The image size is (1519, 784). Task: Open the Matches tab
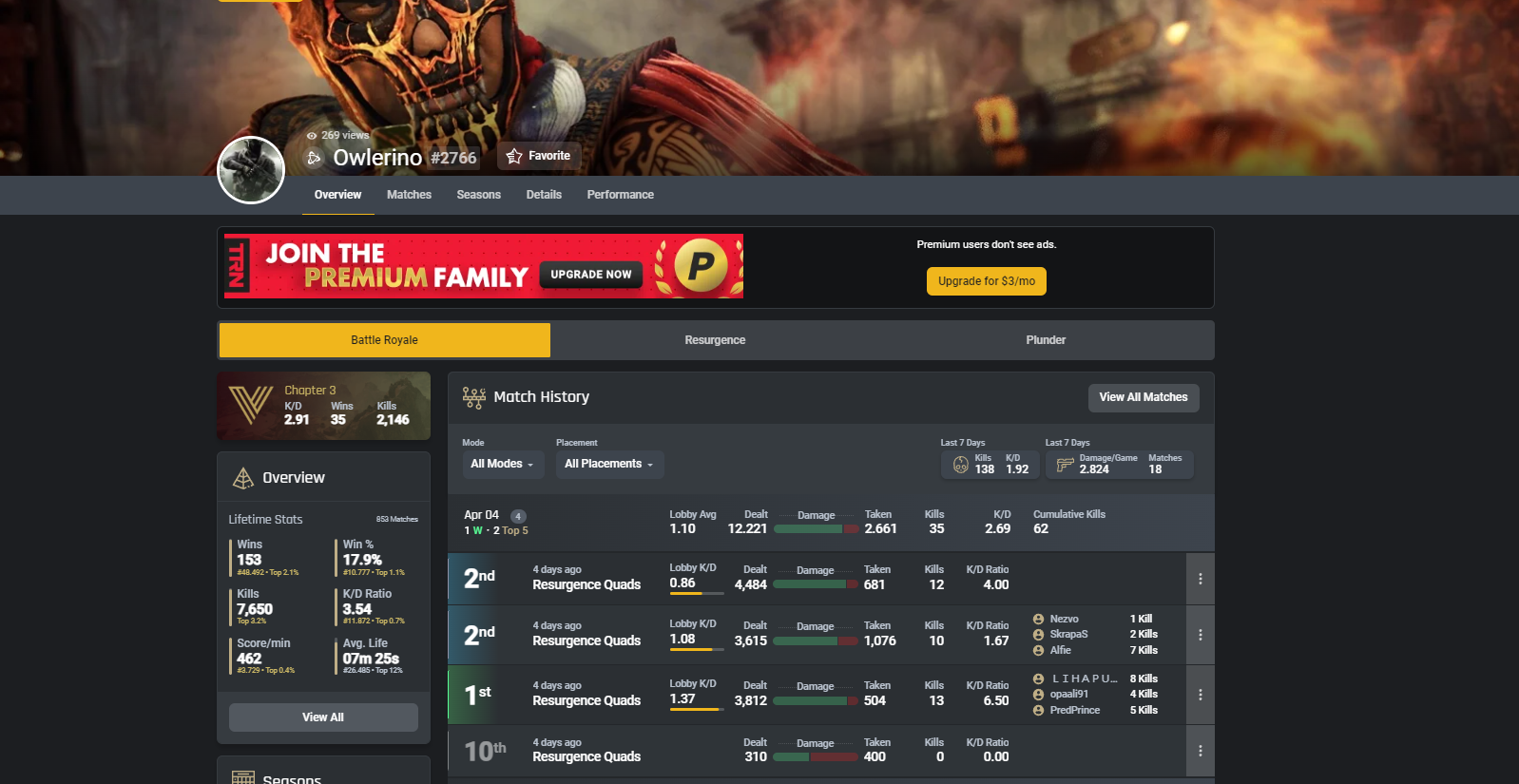409,195
